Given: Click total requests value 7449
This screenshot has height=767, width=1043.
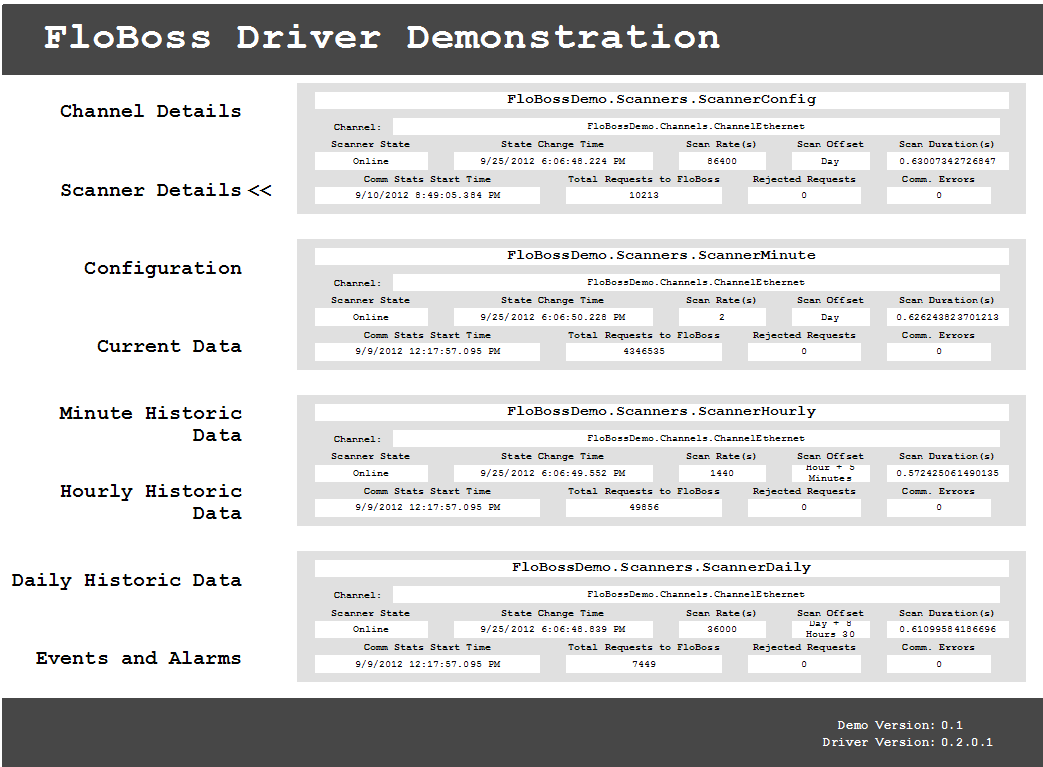Looking at the screenshot, I should [x=644, y=664].
